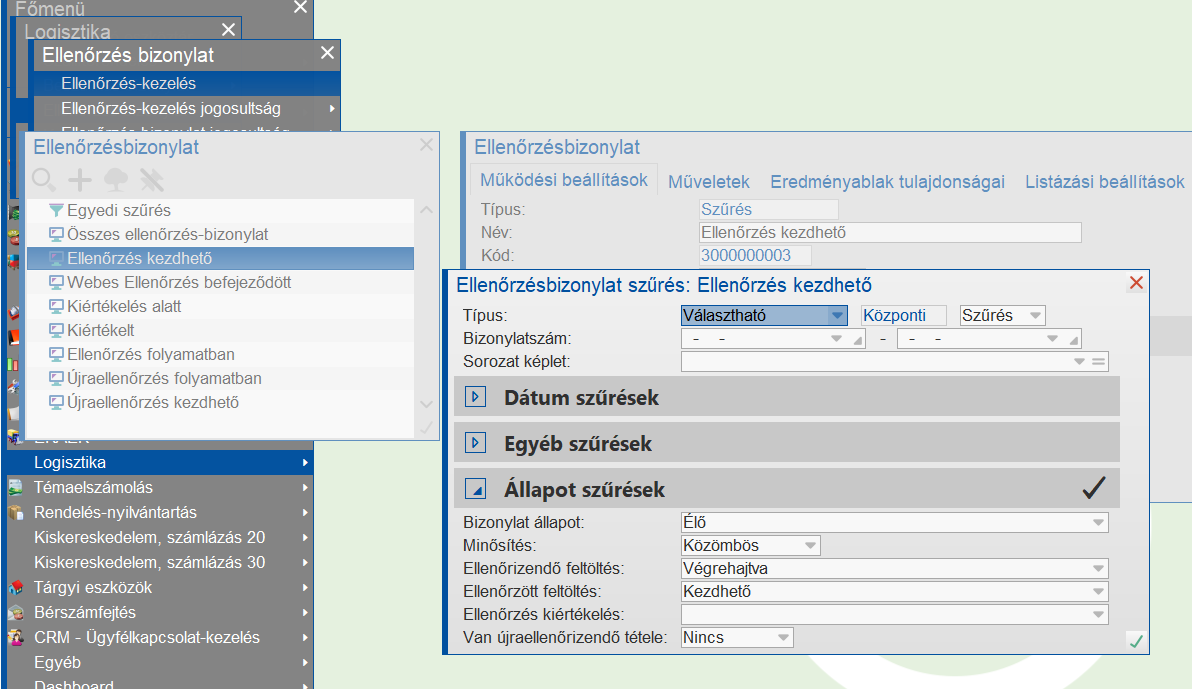The image size is (1192, 689).
Task: Select the Újraellenőrzés kezdhető list item
Action: (x=220, y=402)
